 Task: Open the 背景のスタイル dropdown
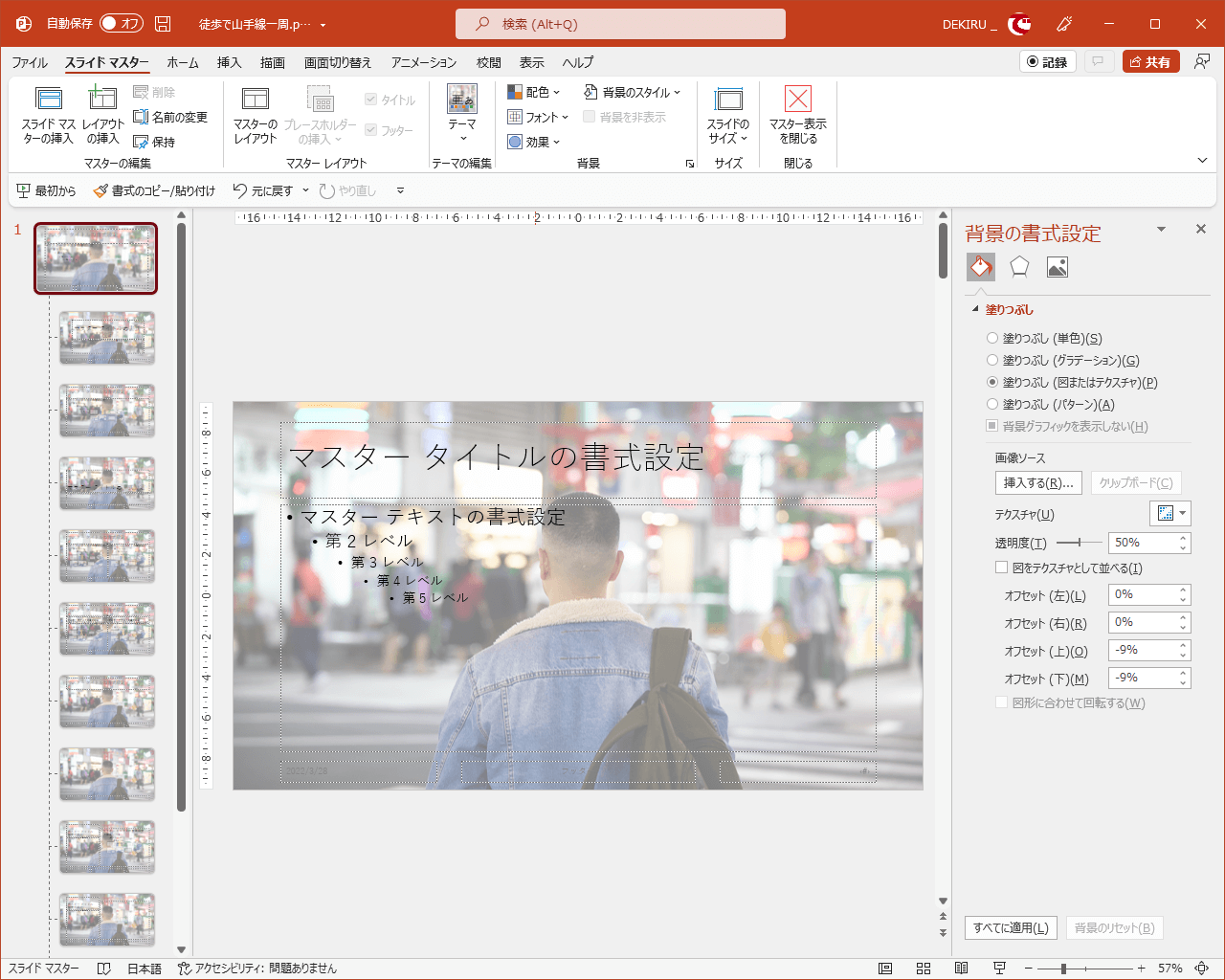(x=633, y=92)
